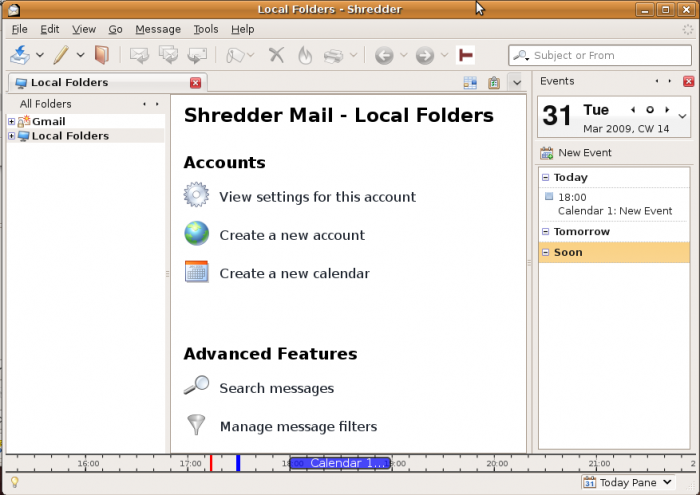Click the account settings gear icon

click(x=196, y=195)
